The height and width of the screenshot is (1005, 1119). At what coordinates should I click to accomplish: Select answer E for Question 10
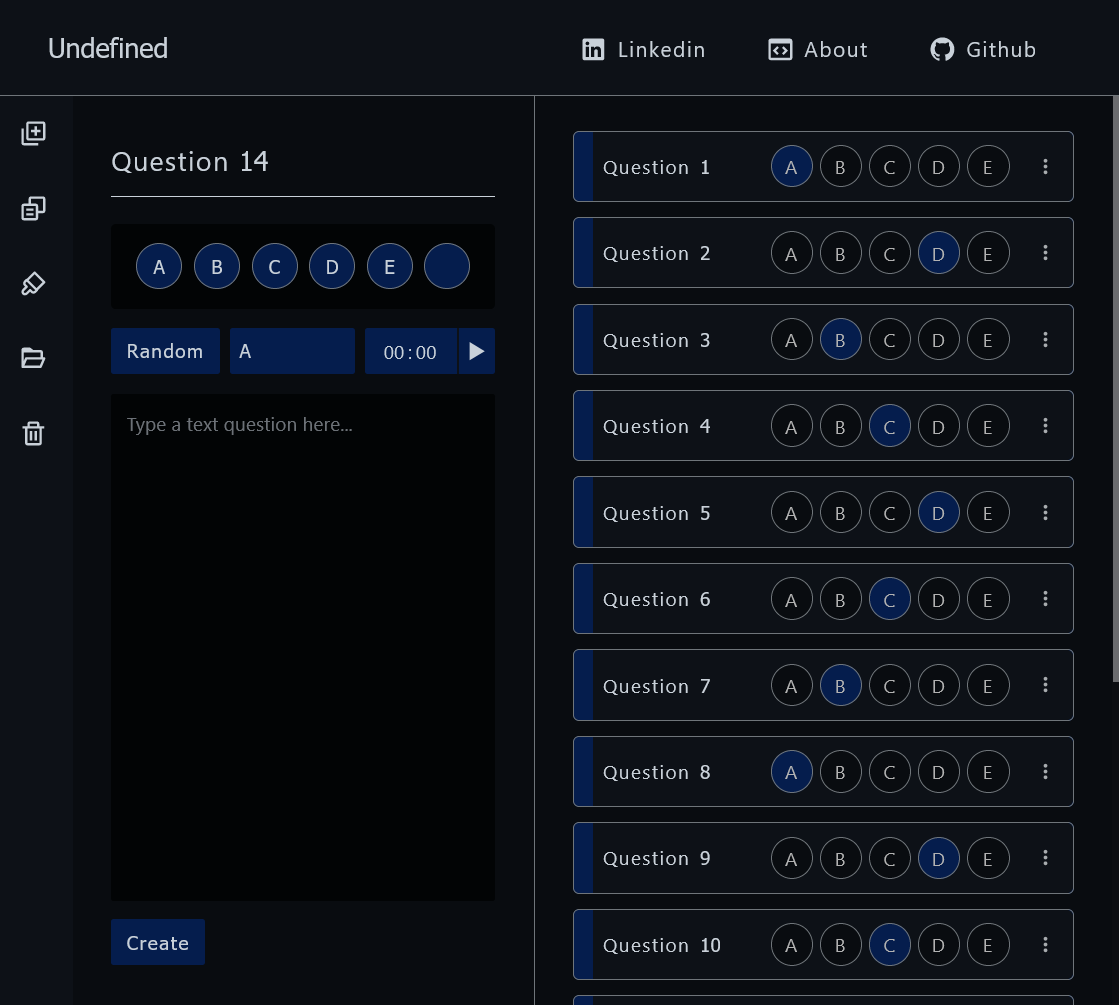[x=988, y=945]
